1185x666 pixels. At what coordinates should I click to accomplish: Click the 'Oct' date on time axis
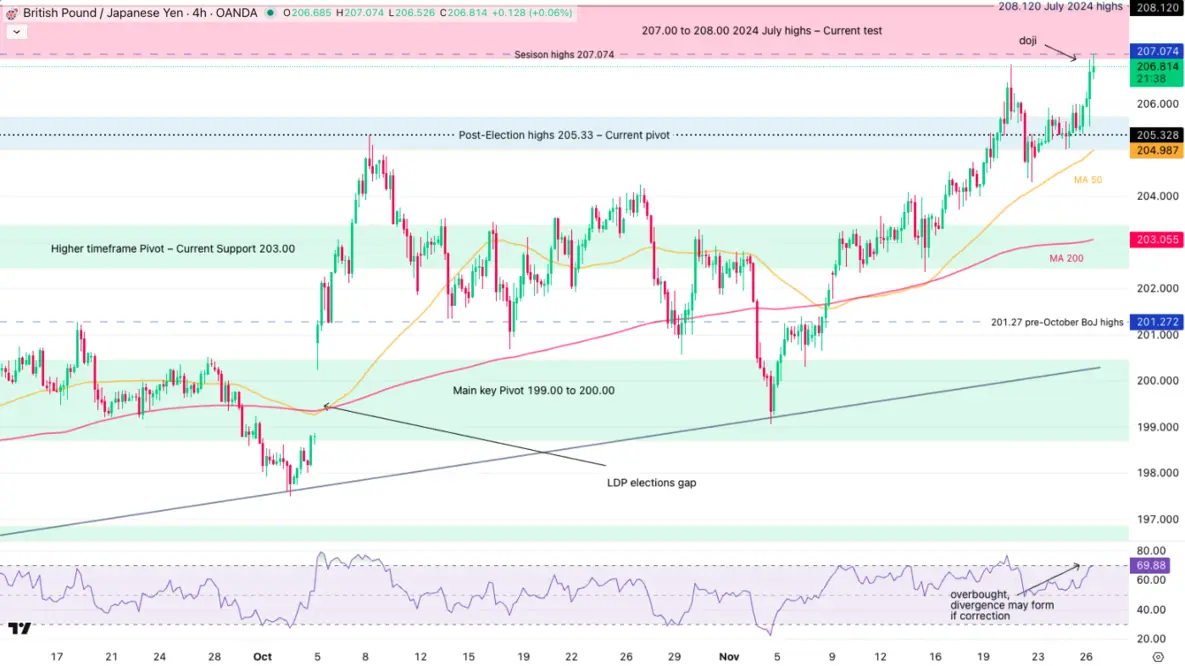[263, 657]
